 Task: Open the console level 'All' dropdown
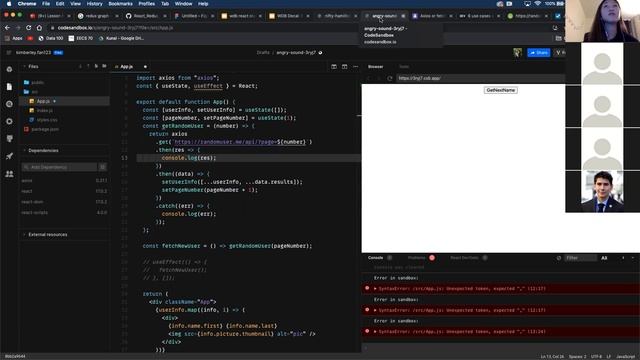(x=604, y=258)
